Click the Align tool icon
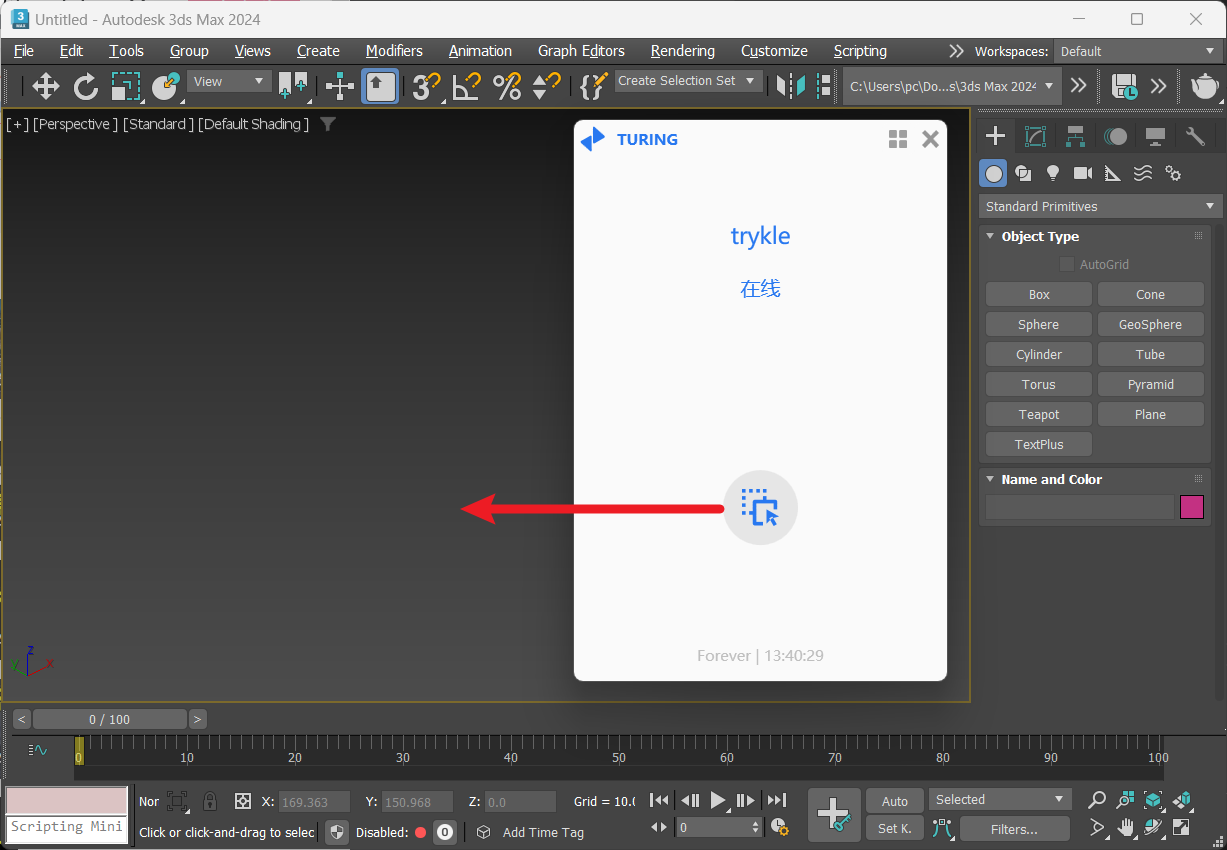The height and width of the screenshot is (850, 1227). click(823, 86)
